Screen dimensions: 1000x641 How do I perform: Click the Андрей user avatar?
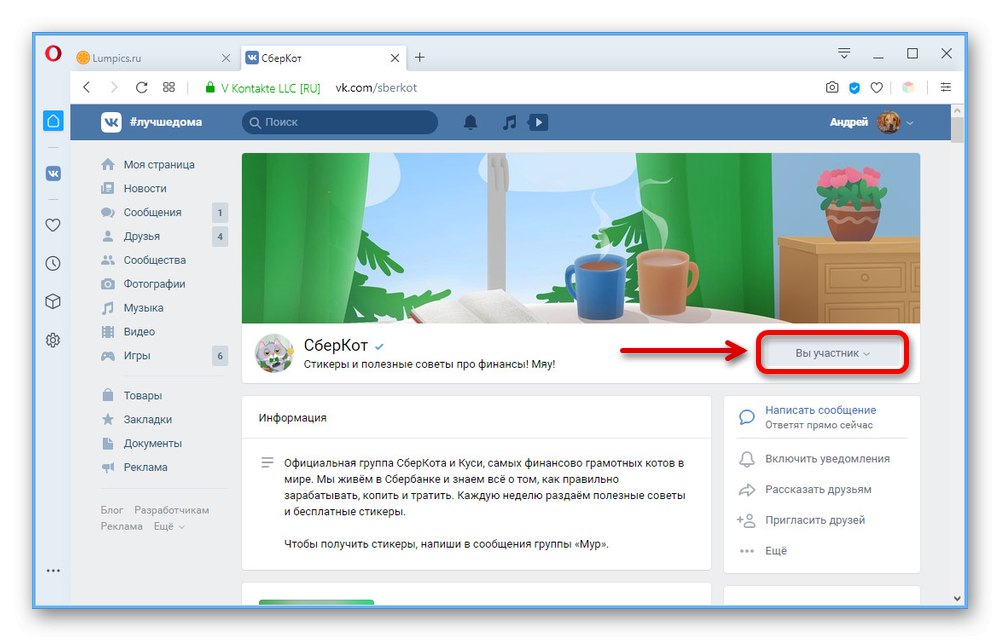click(x=888, y=122)
